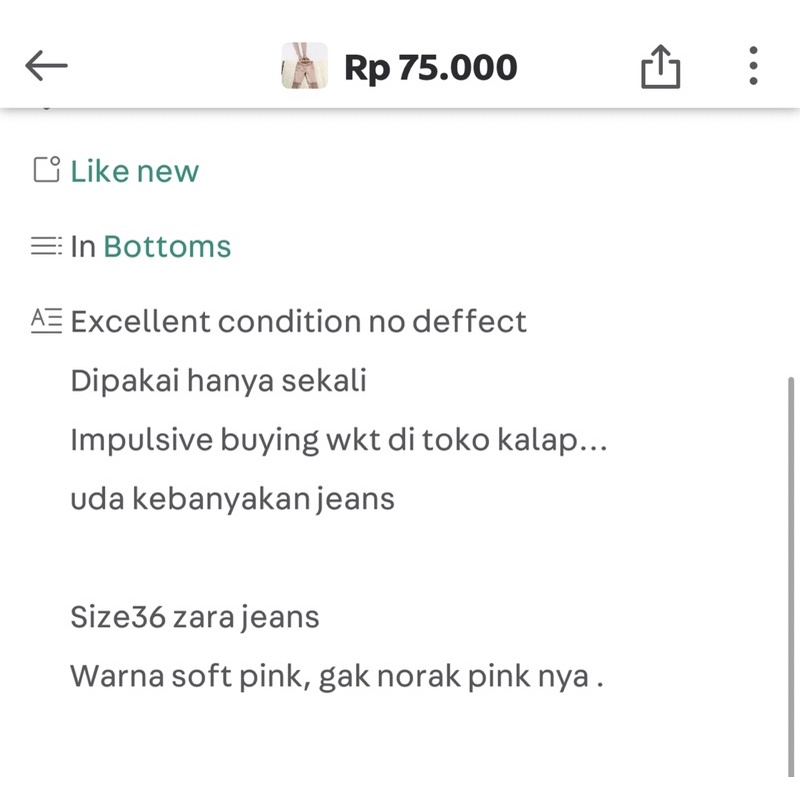Tap Size36 zara jeans in the description

coord(194,617)
